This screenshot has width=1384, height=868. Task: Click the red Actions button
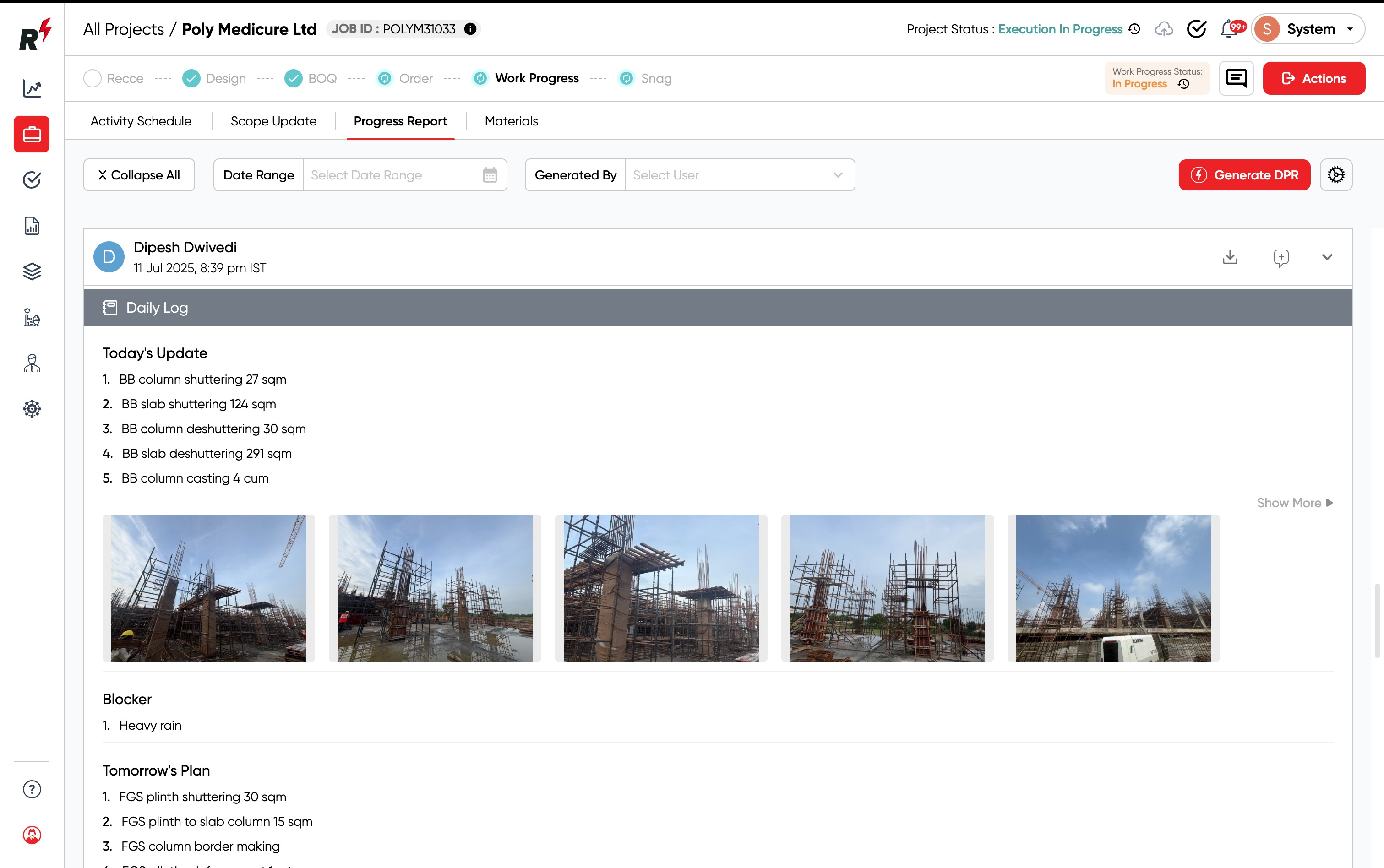pos(1314,78)
